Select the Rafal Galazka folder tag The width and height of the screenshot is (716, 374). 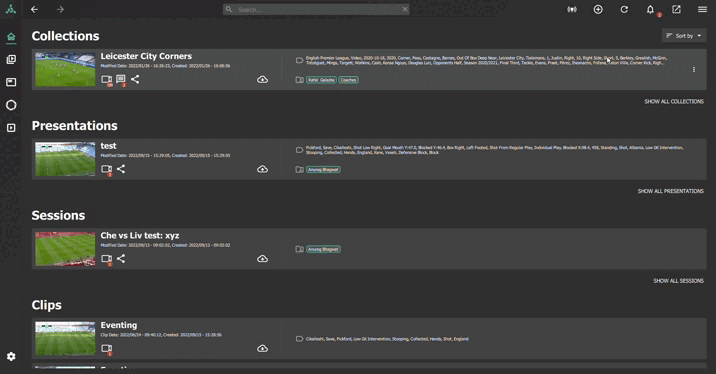[x=321, y=80]
